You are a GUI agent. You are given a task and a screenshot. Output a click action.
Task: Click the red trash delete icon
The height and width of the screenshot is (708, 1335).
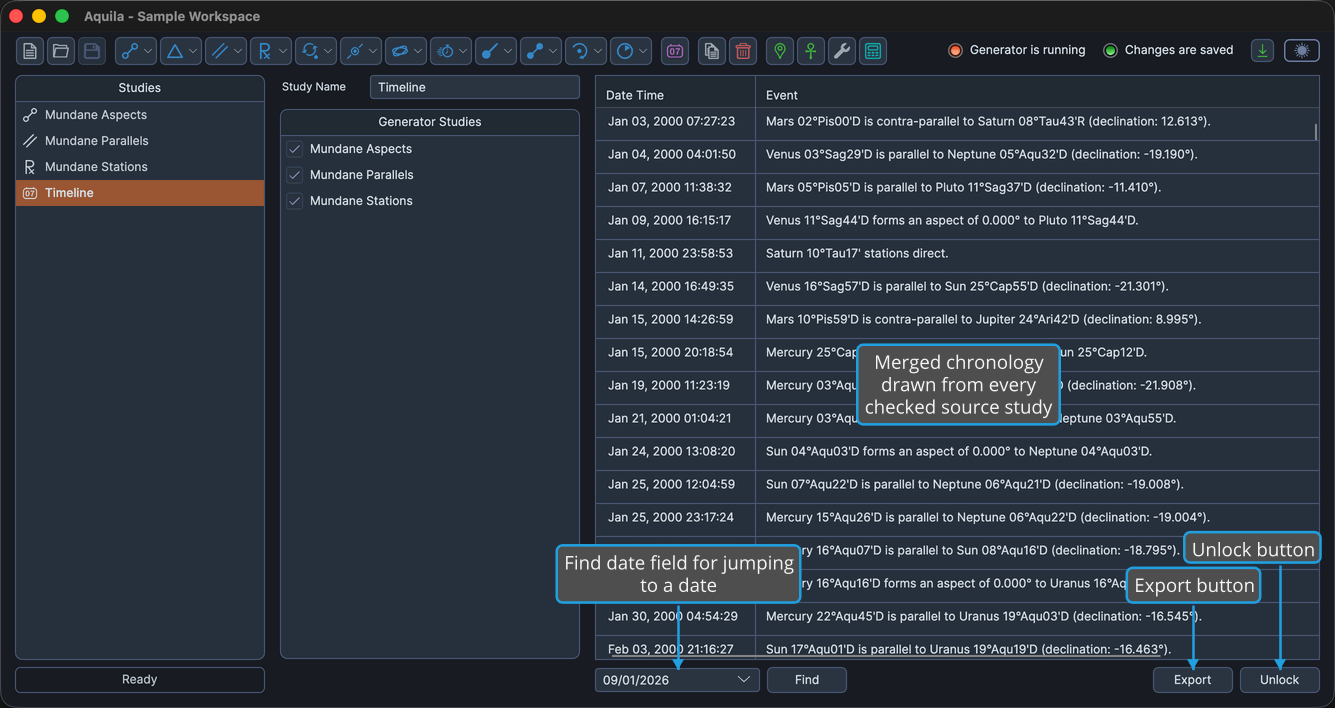click(743, 51)
